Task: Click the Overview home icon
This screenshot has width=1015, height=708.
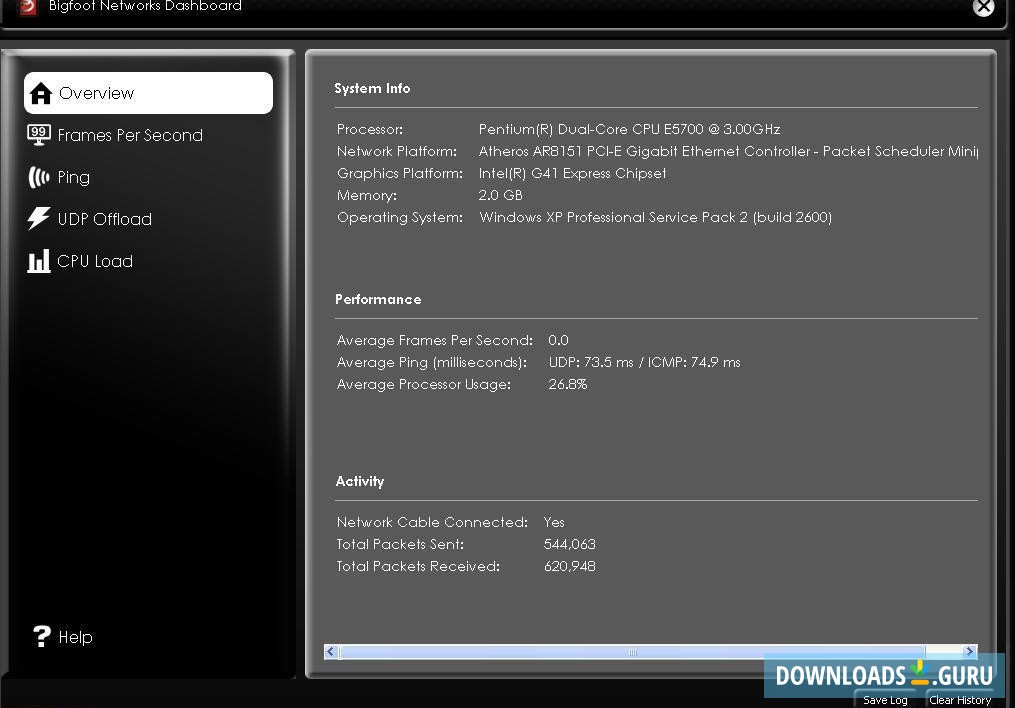Action: [40, 93]
